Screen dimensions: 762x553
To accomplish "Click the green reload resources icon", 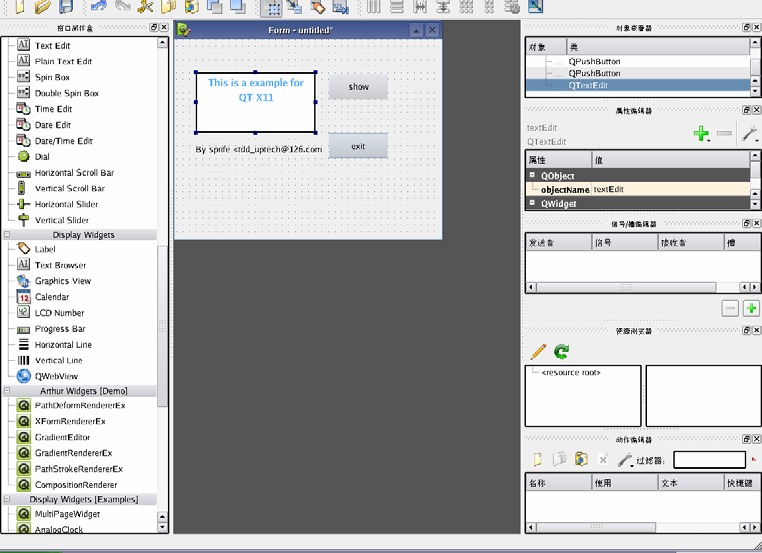I will tap(562, 352).
